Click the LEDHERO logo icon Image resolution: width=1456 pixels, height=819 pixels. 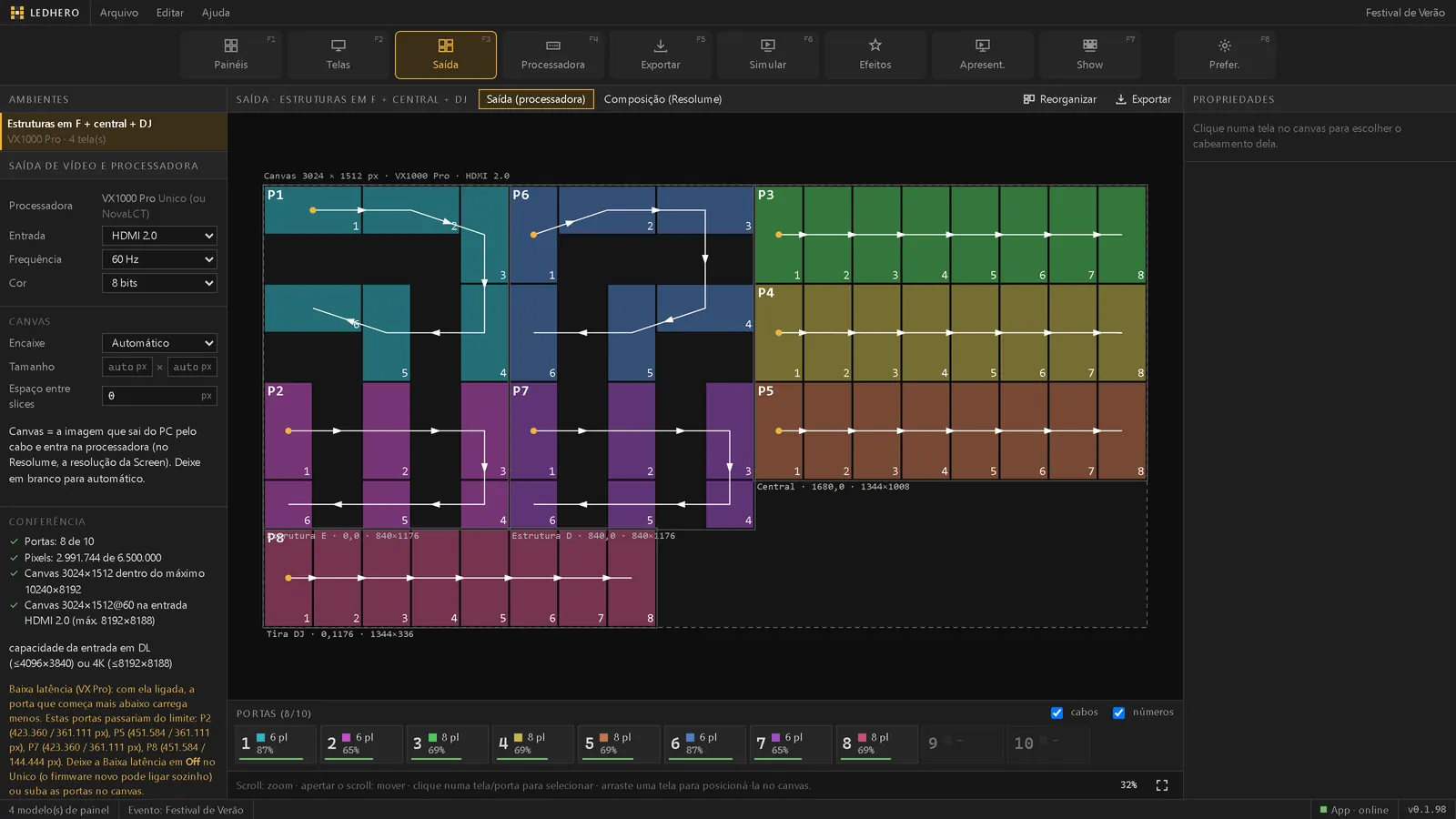tap(17, 13)
